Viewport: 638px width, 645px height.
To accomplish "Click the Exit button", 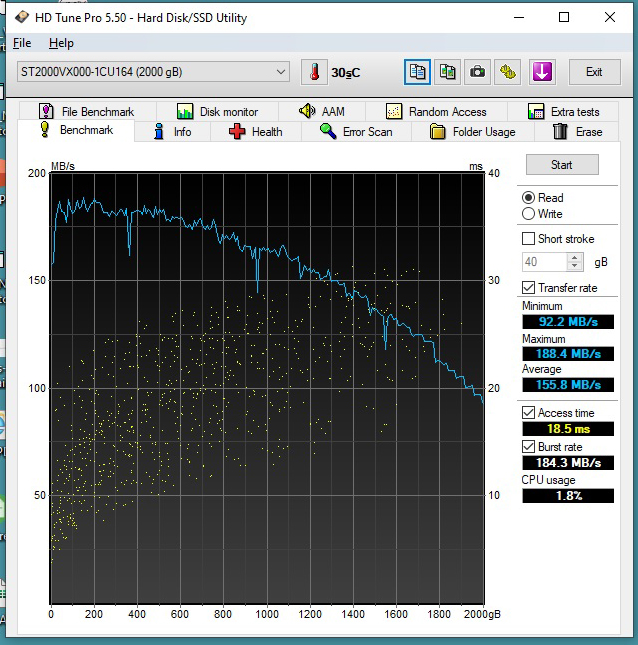I will pos(594,72).
